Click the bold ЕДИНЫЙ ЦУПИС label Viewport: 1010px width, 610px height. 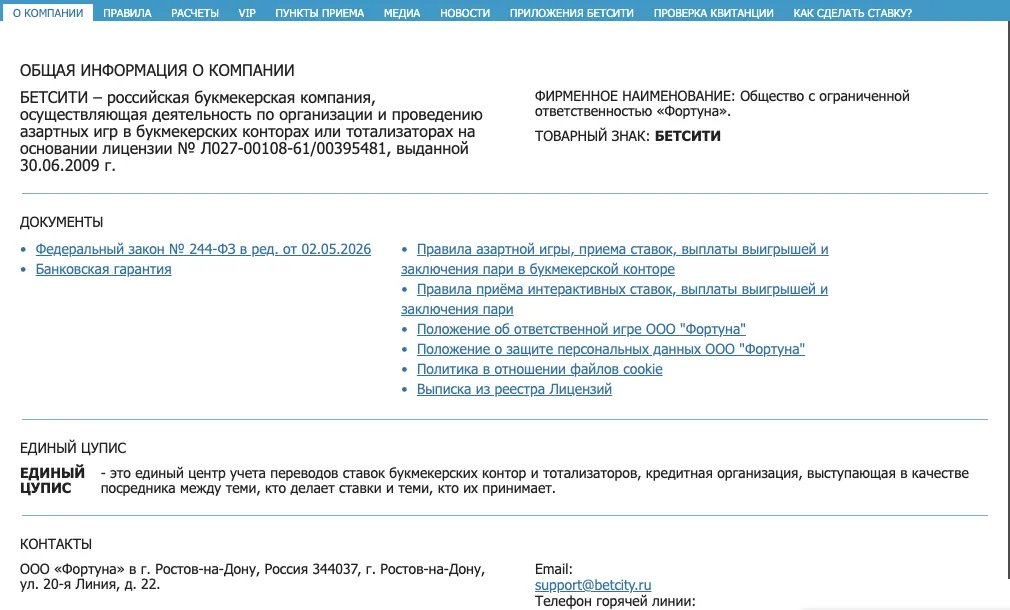point(52,481)
